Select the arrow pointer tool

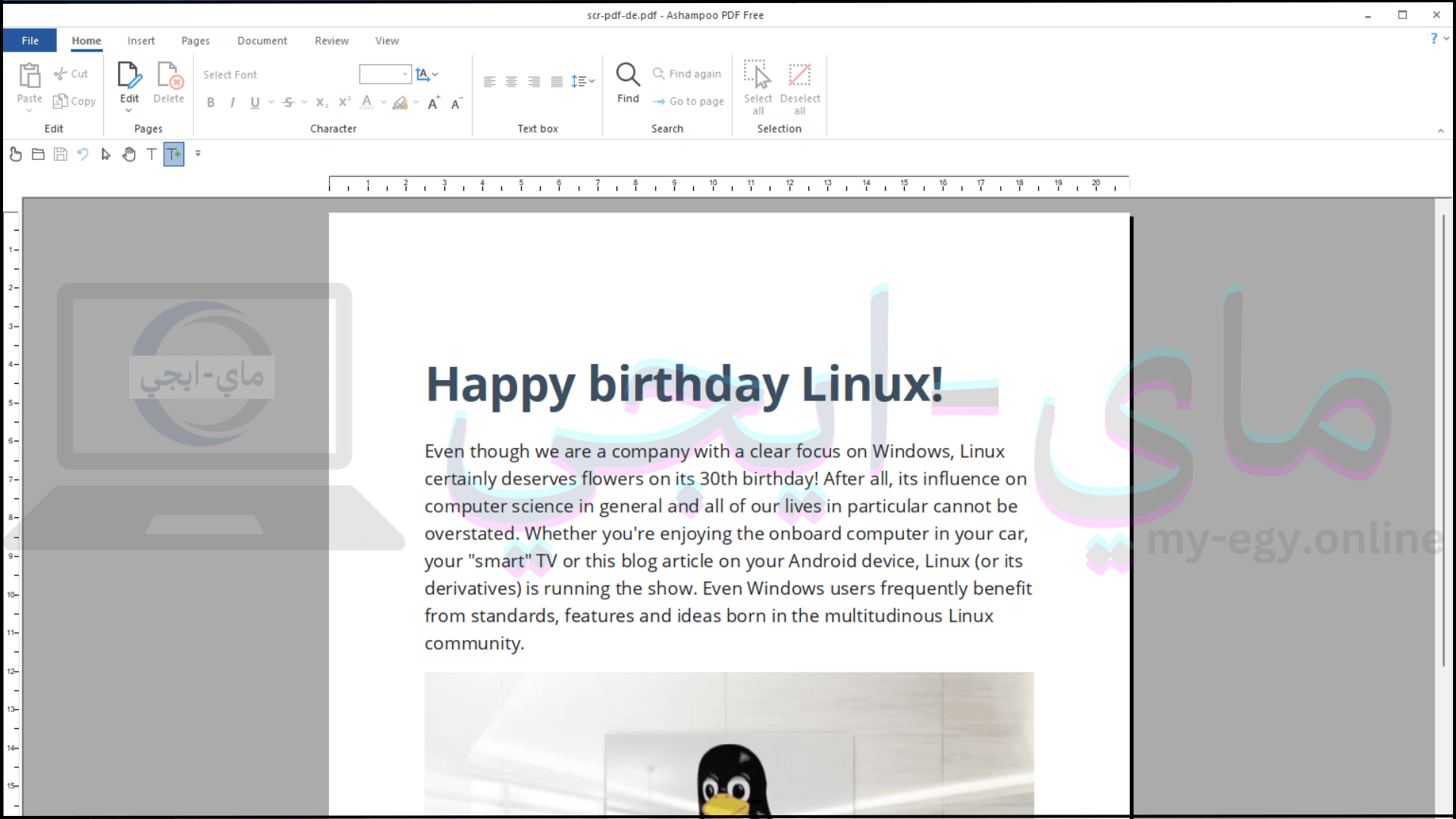[x=106, y=154]
